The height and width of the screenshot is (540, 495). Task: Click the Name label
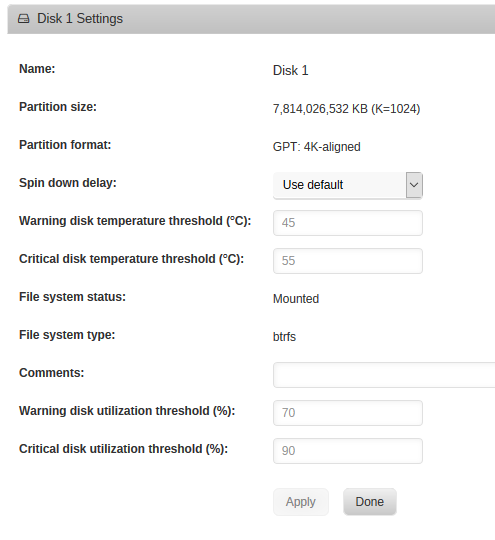(x=37, y=69)
